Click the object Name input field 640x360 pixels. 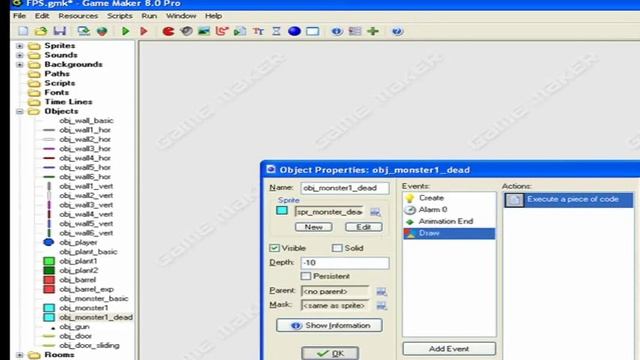click(345, 188)
